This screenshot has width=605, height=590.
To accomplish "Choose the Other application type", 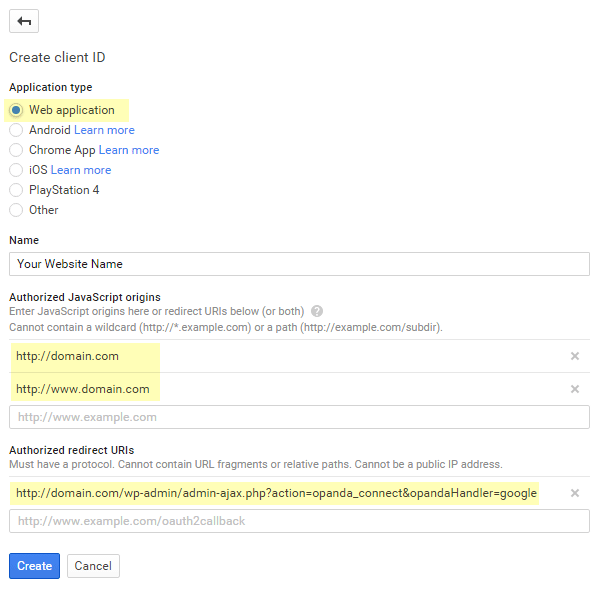I will pos(16,210).
